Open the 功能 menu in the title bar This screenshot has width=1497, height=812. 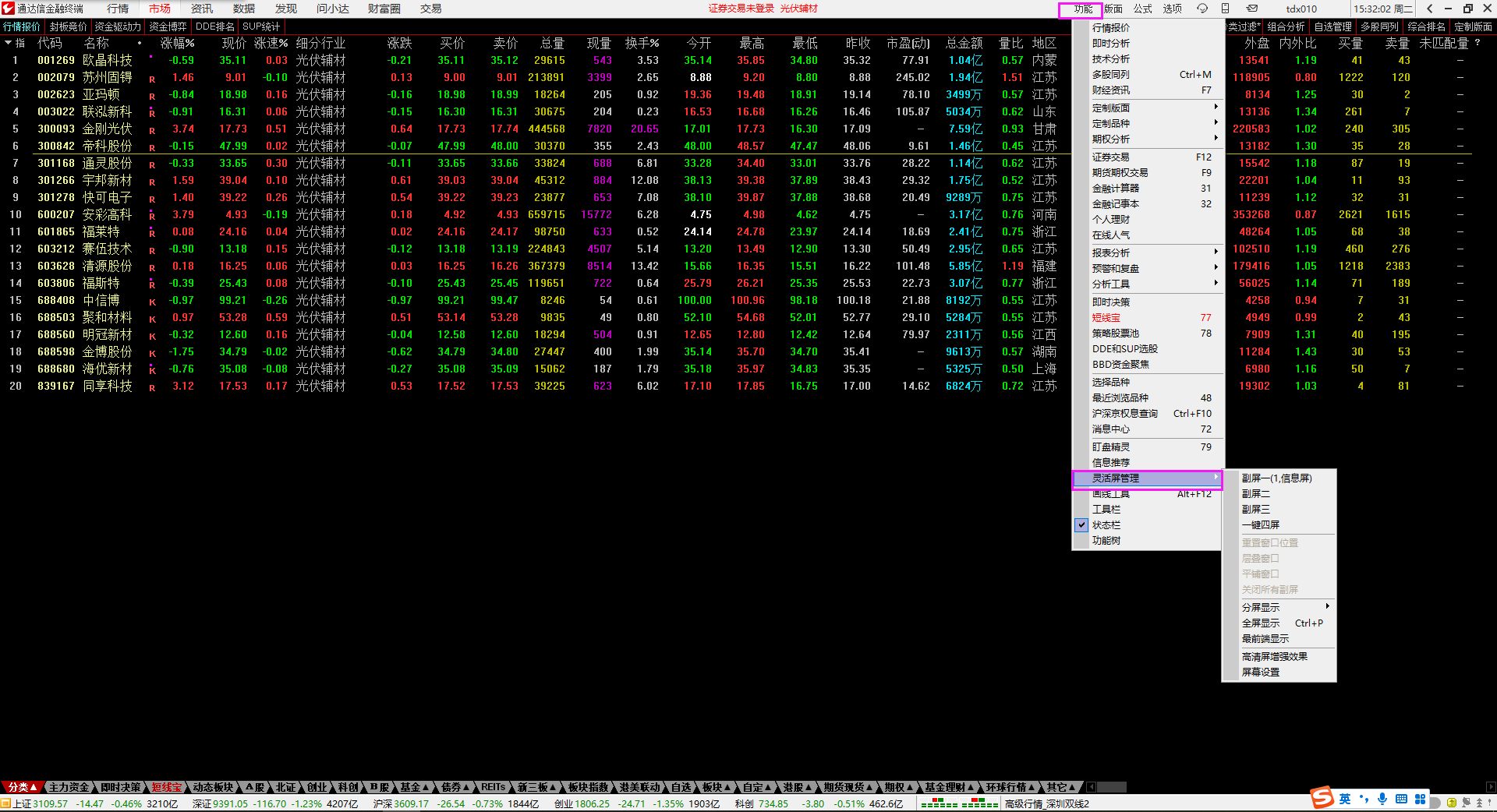[x=1083, y=9]
